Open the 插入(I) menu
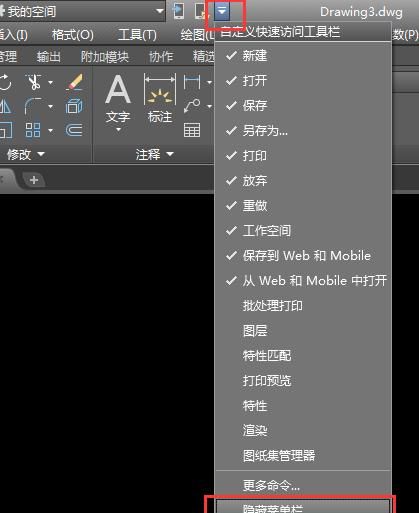Screen dimensions: 419x513 [13, 34]
